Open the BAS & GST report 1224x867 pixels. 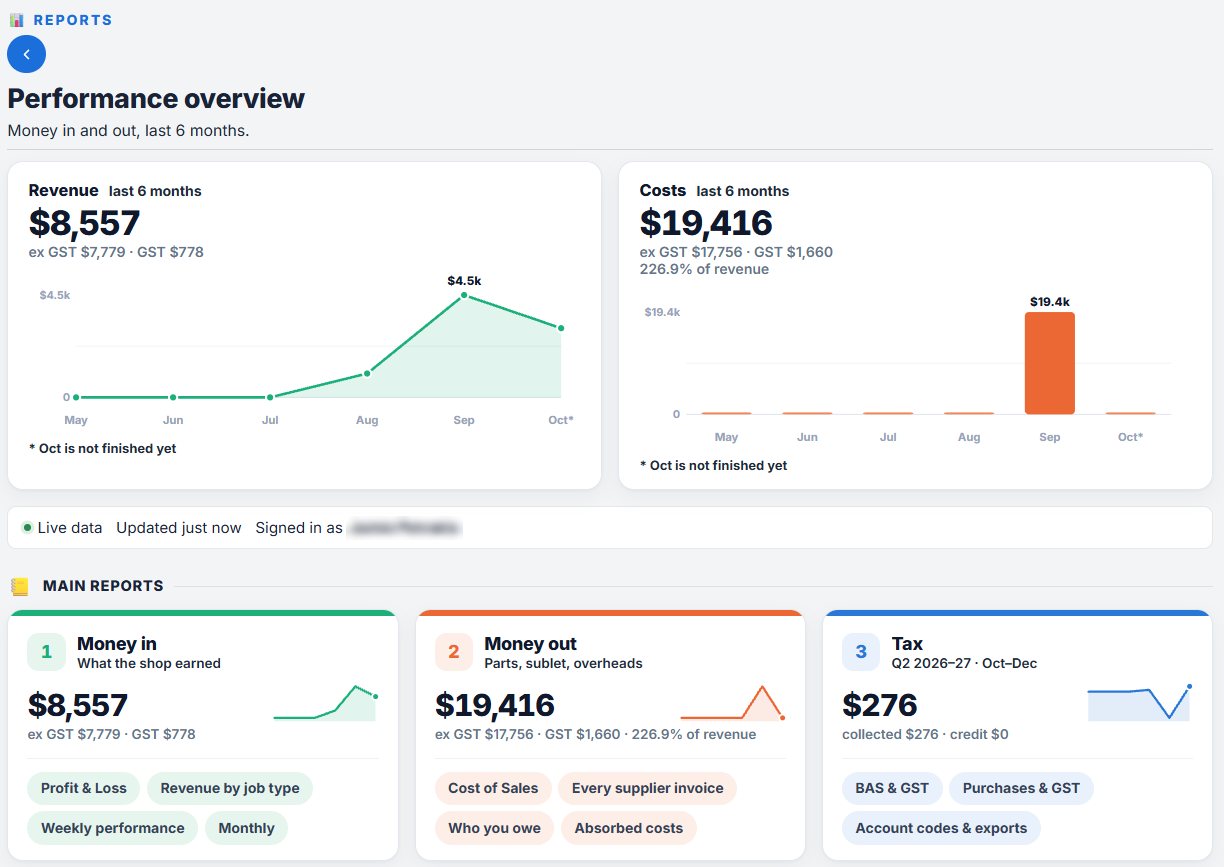tap(892, 788)
